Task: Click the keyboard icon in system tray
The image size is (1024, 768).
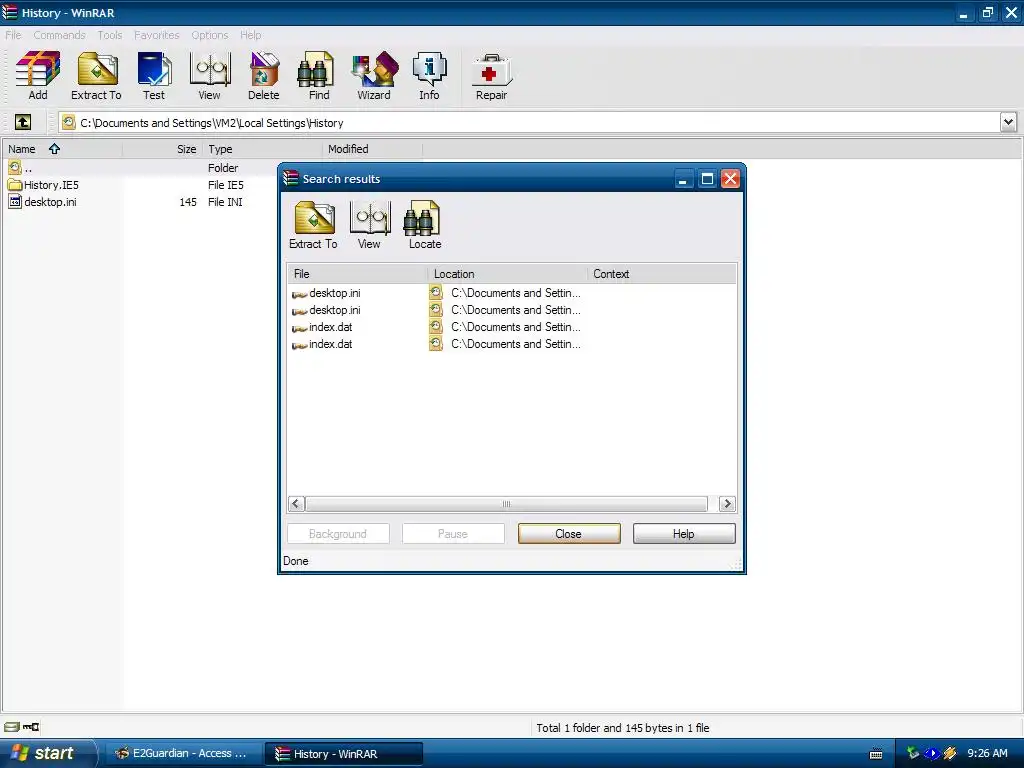Action: [x=876, y=754]
